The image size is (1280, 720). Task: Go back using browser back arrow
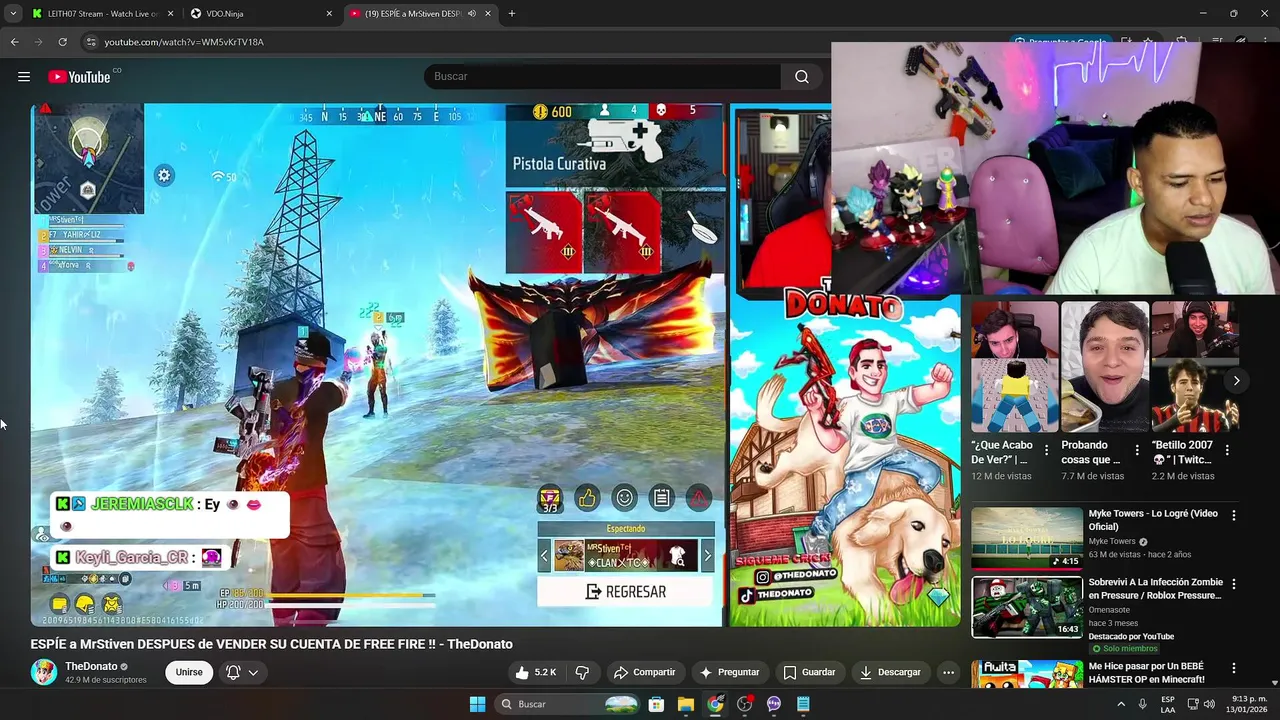[14, 42]
